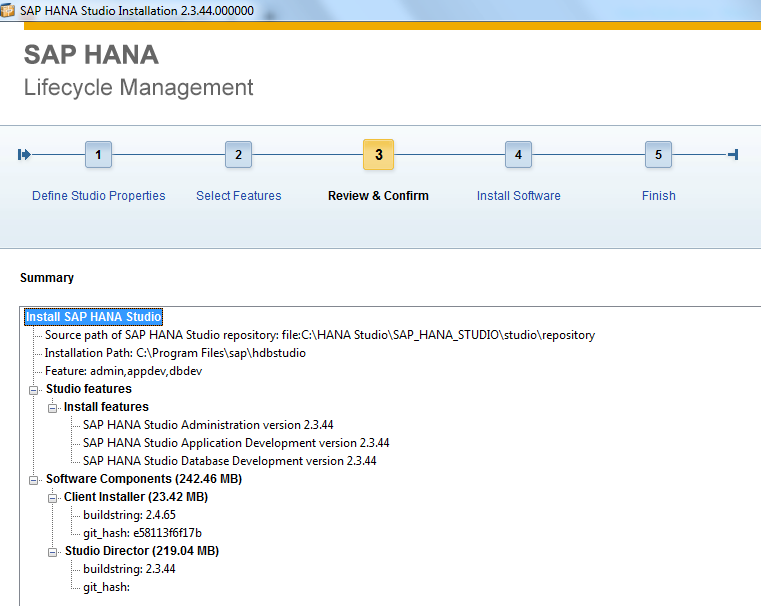761x606 pixels.
Task: Click the wizard end marker
Action: click(733, 155)
